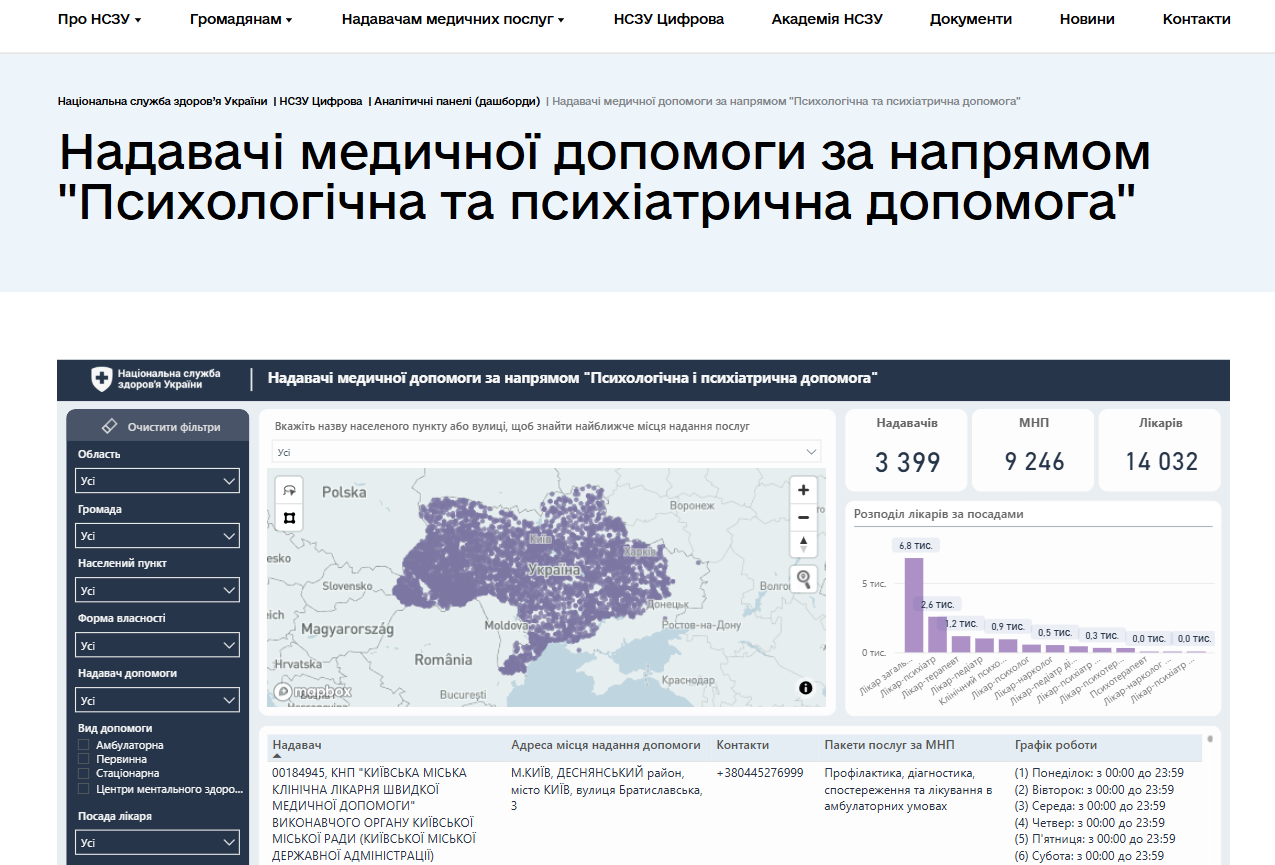Open the map location search magnifier

[803, 579]
